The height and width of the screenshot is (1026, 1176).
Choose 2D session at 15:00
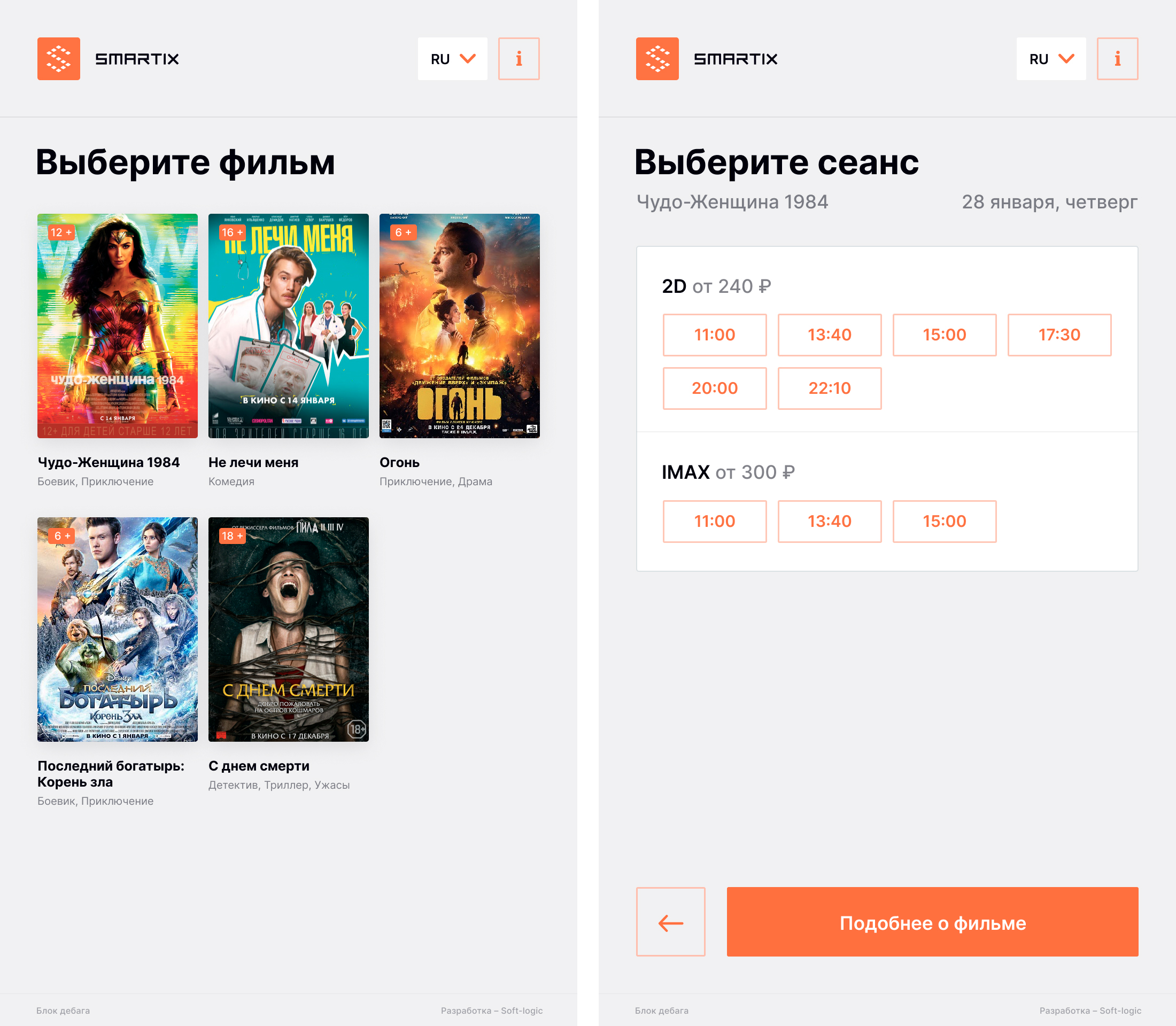pyautogui.click(x=945, y=335)
